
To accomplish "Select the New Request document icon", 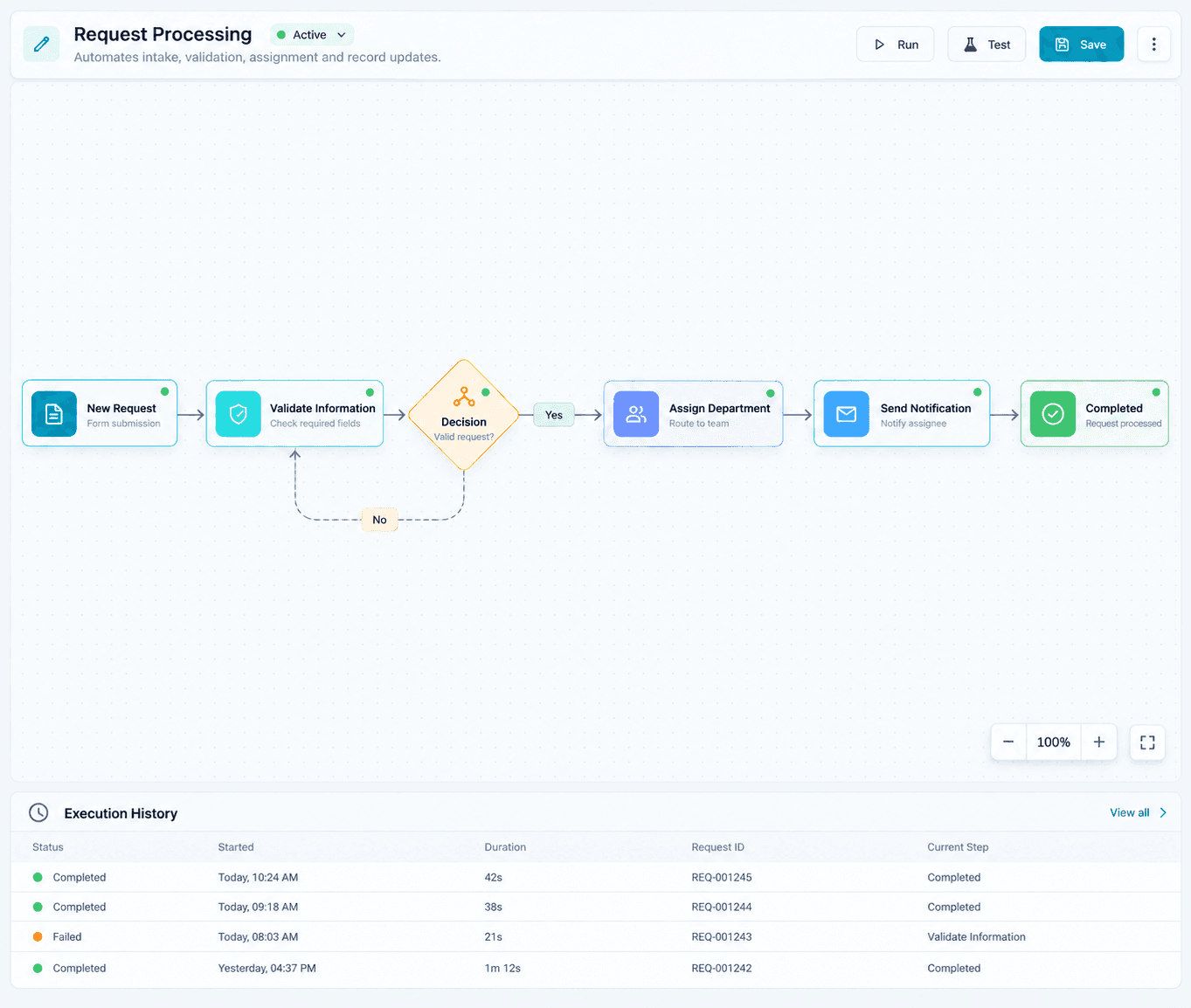I will tap(54, 414).
